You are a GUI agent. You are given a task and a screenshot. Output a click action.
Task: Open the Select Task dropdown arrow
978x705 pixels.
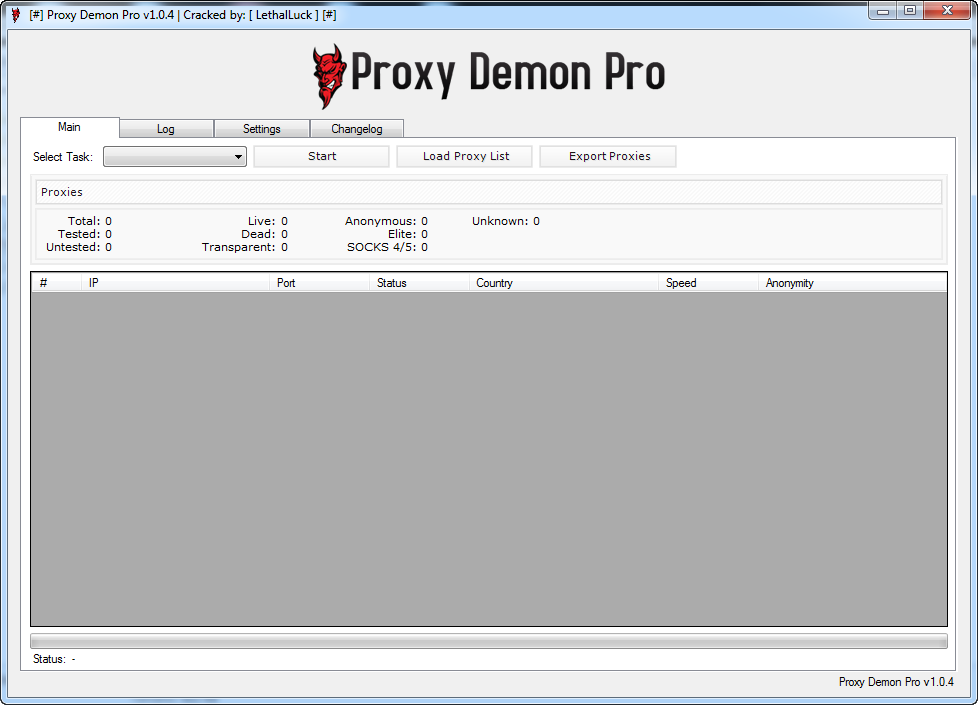pos(238,157)
